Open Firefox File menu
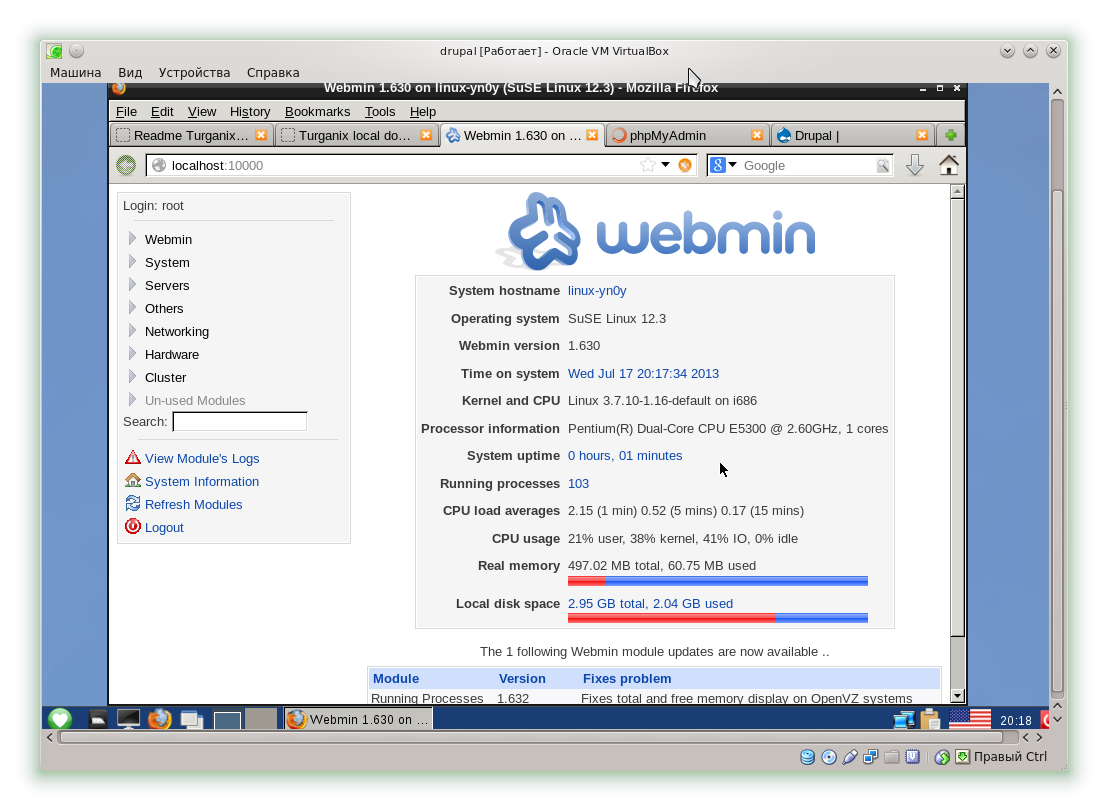Image resolution: width=1108 pixels, height=811 pixels. [x=126, y=112]
